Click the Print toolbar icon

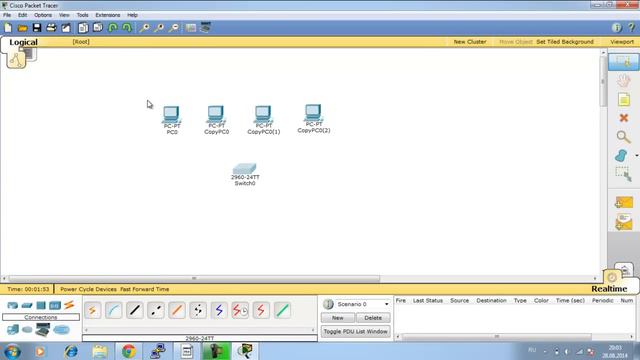coord(51,28)
